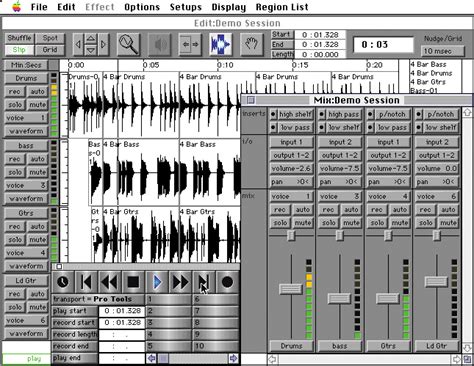The image size is (474, 366).
Task: Click the play start time field
Action: point(122,311)
